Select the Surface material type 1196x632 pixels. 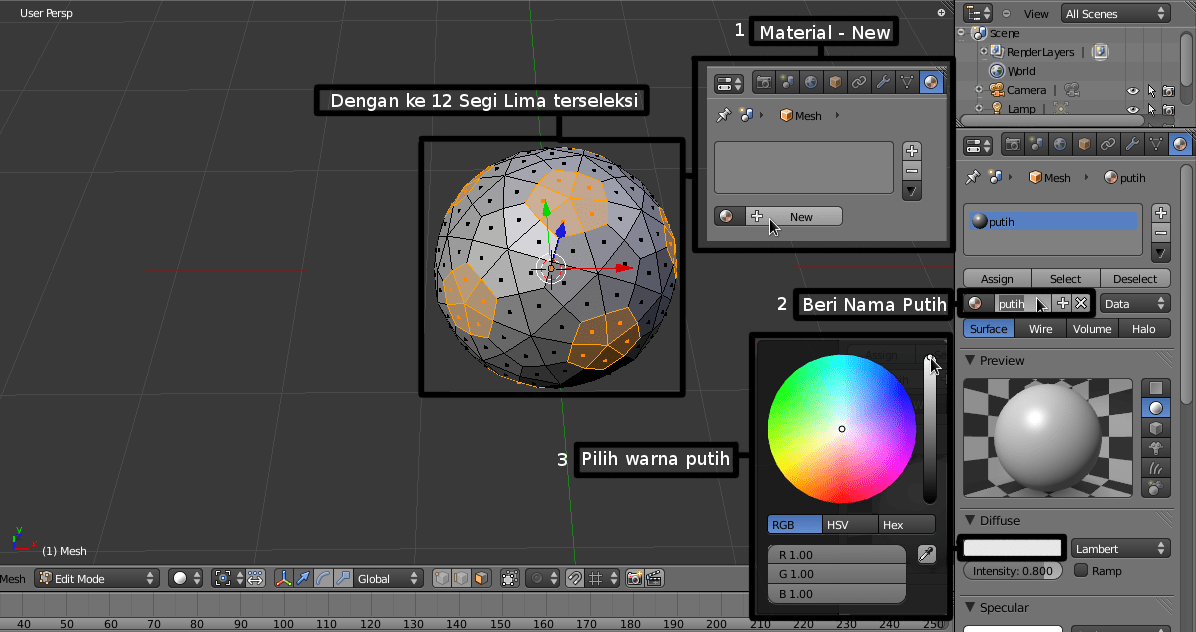click(x=989, y=329)
